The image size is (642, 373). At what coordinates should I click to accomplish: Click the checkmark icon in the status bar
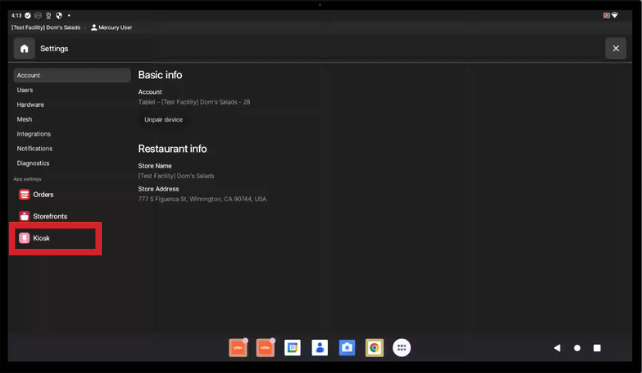pyautogui.click(x=27, y=16)
